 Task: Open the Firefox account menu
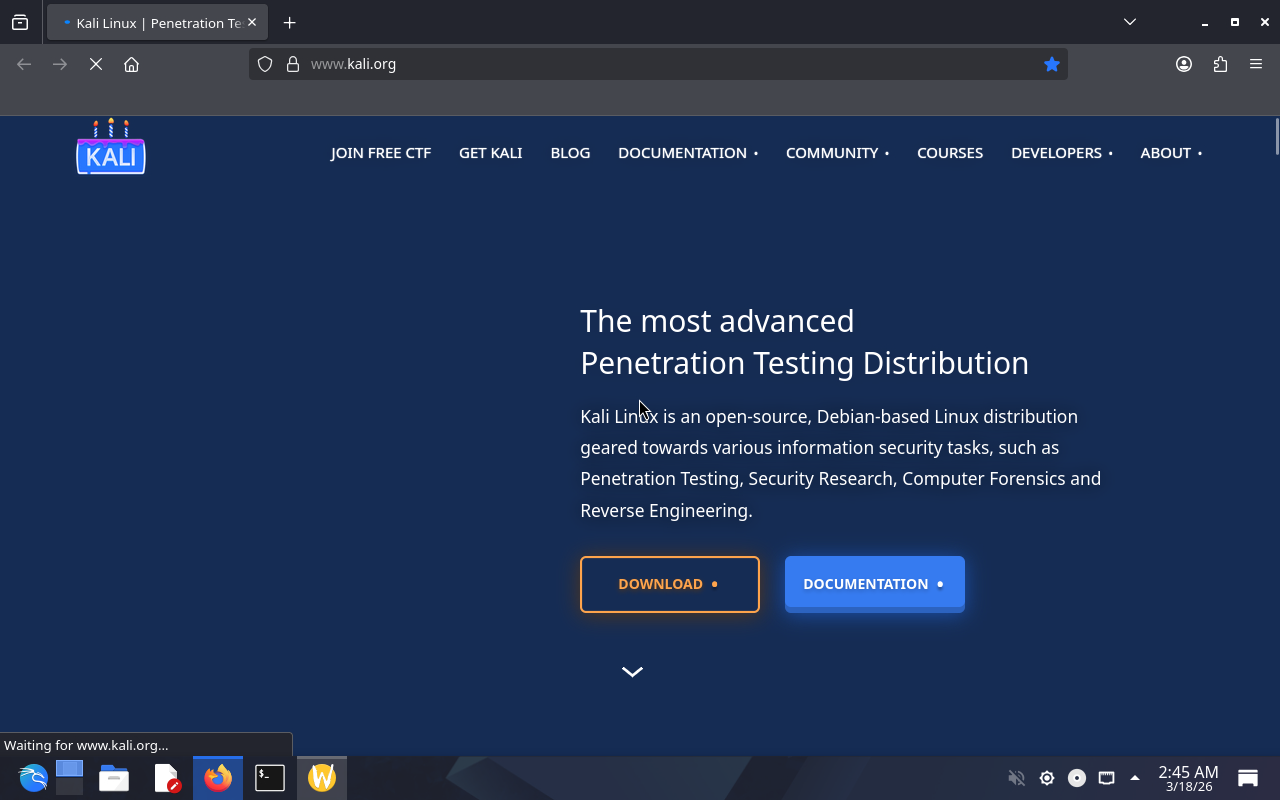1184,64
